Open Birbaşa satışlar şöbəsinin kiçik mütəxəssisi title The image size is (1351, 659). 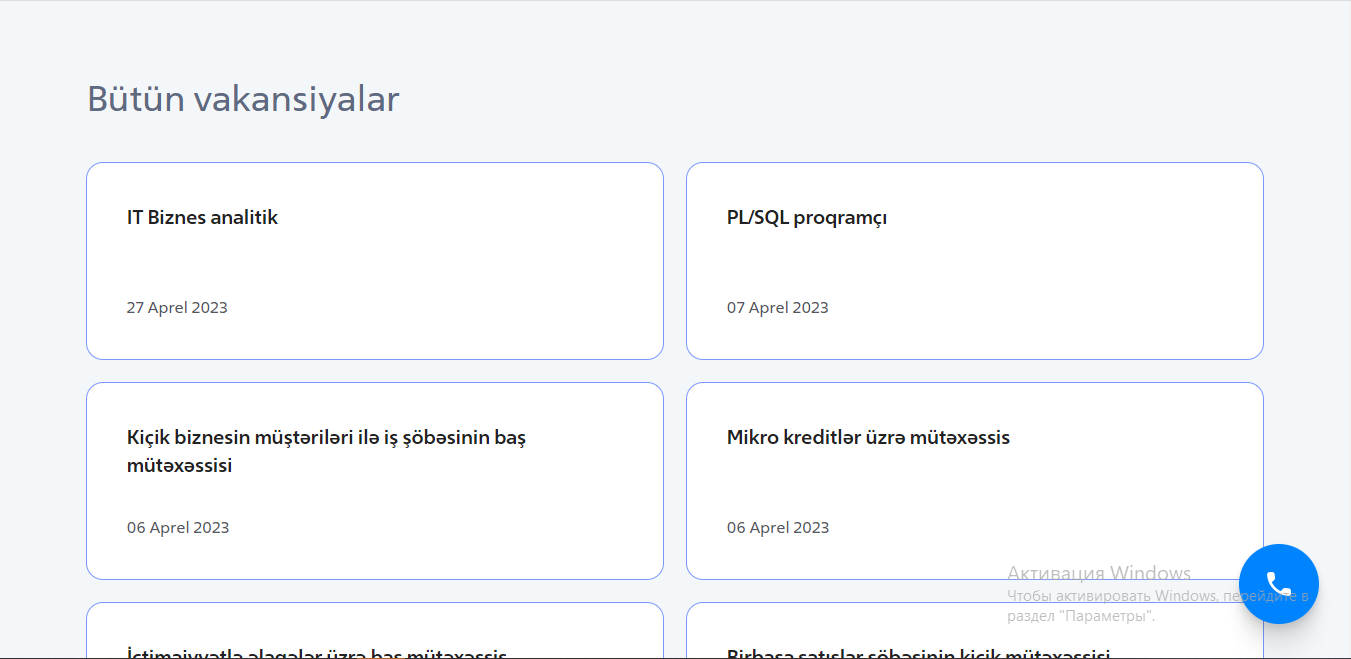point(918,654)
